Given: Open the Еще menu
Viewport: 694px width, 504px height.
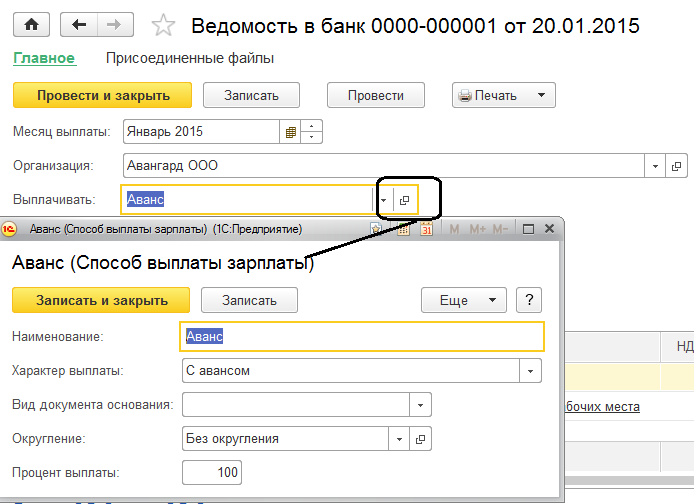Looking at the screenshot, I should pos(464,300).
